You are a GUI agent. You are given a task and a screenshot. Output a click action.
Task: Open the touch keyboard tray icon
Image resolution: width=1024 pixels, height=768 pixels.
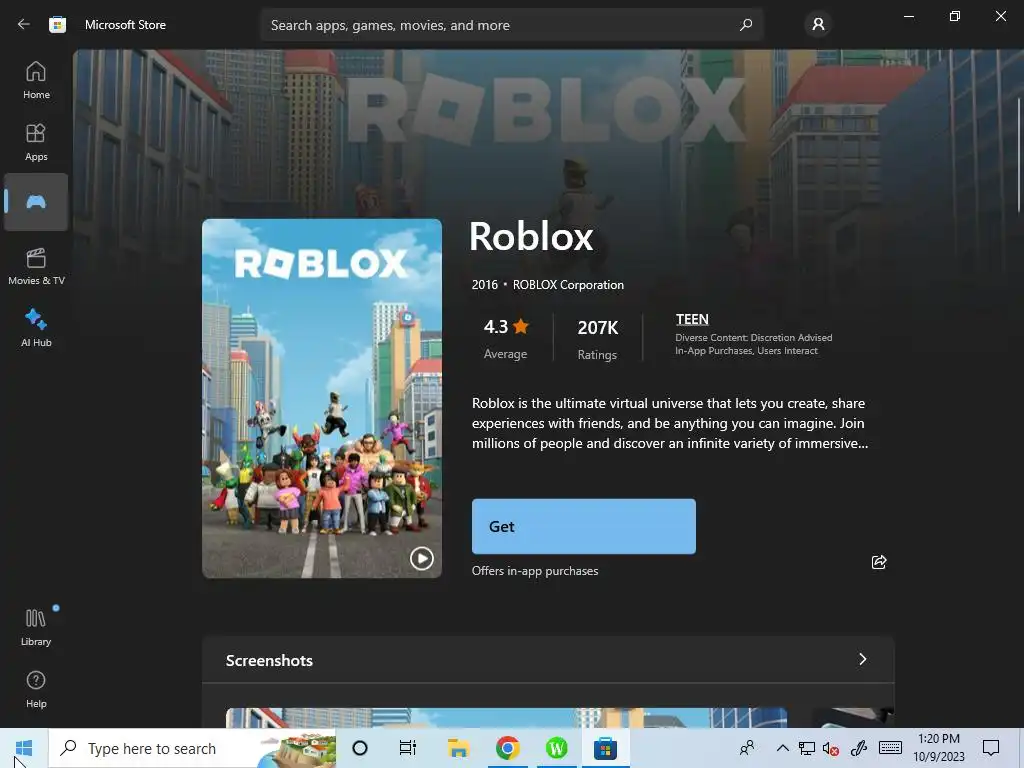[890, 748]
